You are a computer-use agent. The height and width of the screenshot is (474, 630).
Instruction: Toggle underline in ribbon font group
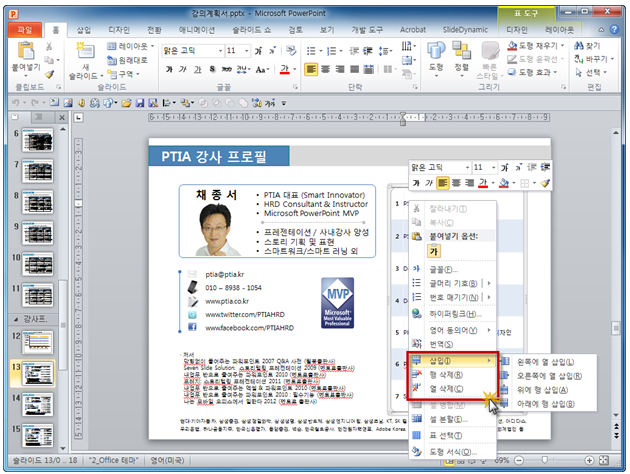pyautogui.click(x=197, y=69)
